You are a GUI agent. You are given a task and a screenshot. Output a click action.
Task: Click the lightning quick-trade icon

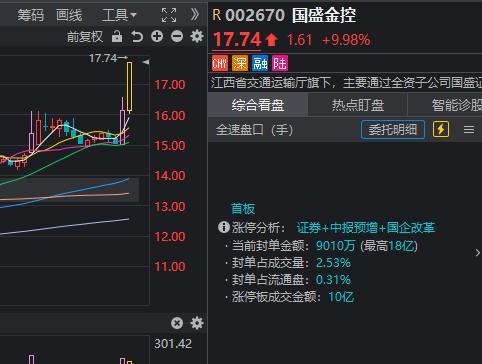click(441, 129)
